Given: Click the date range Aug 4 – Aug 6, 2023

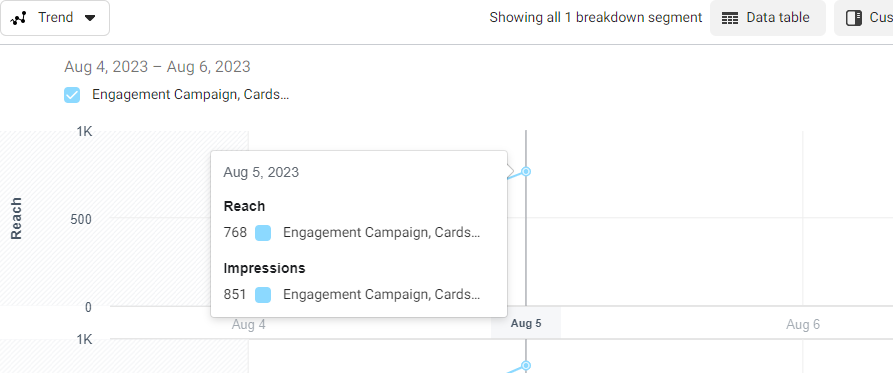Looking at the screenshot, I should pyautogui.click(x=157, y=67).
